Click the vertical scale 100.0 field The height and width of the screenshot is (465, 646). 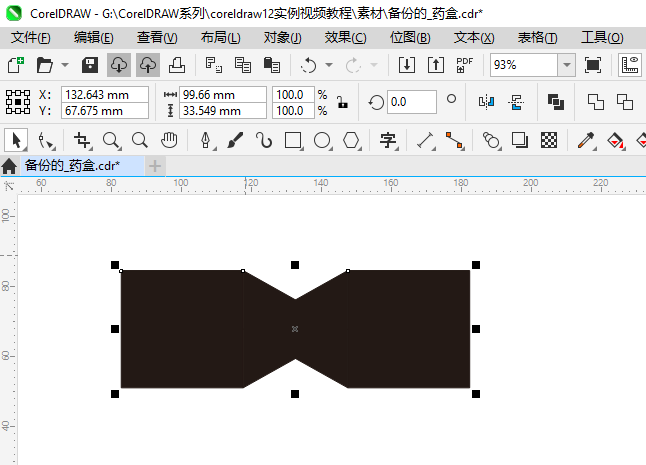point(293,111)
